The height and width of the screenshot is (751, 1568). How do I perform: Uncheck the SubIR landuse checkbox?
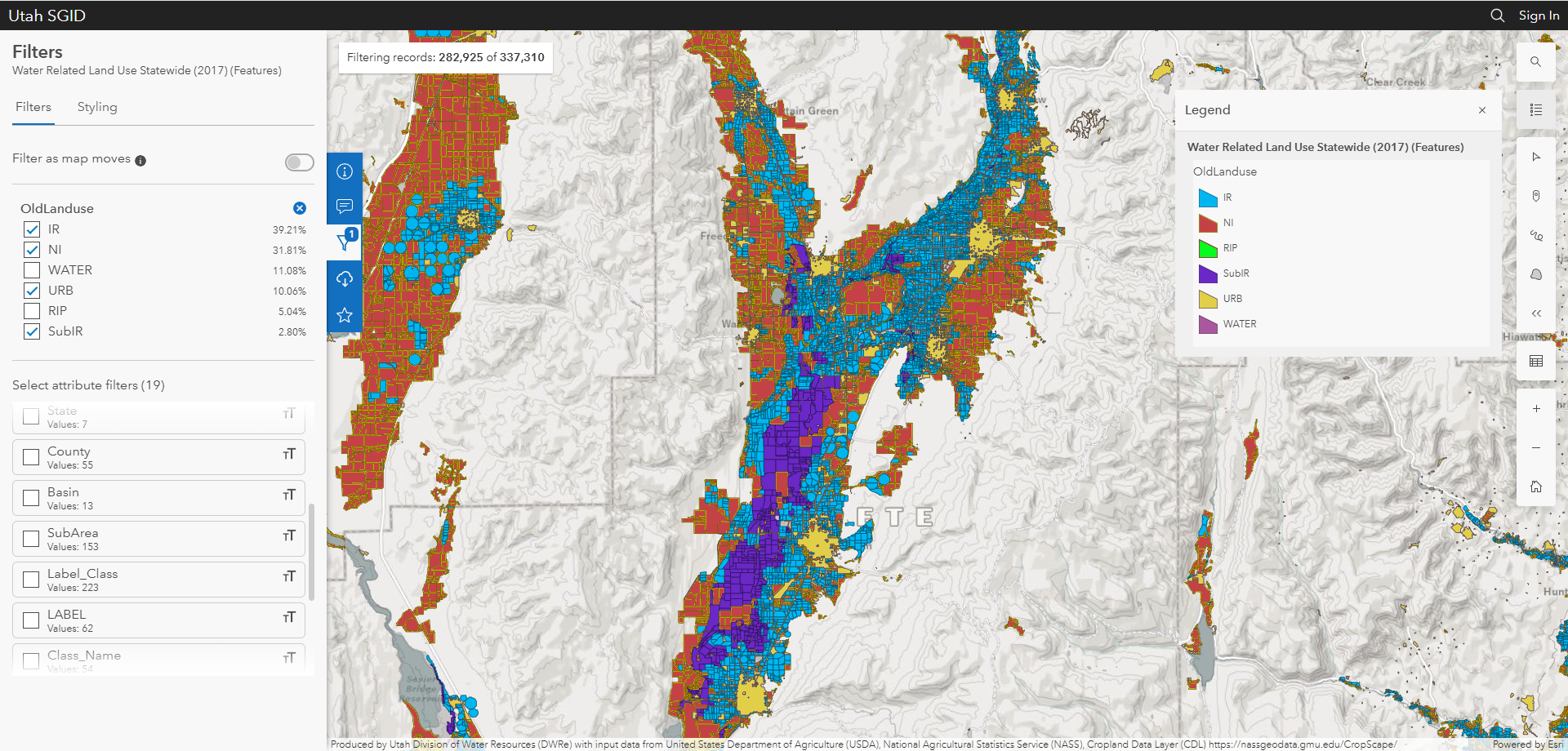pyautogui.click(x=32, y=331)
